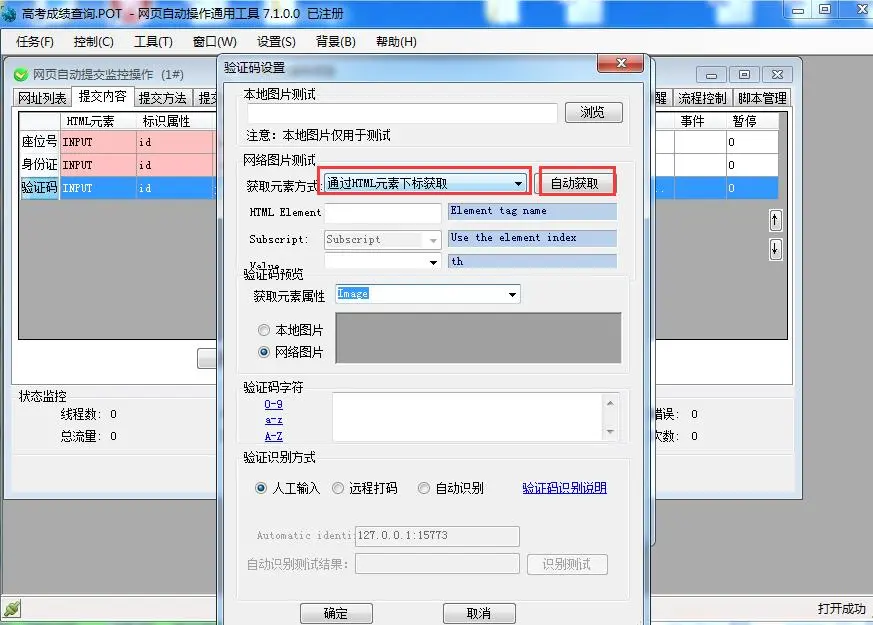
Task: Choose the 远程打码 recognition option
Action: coord(338,488)
